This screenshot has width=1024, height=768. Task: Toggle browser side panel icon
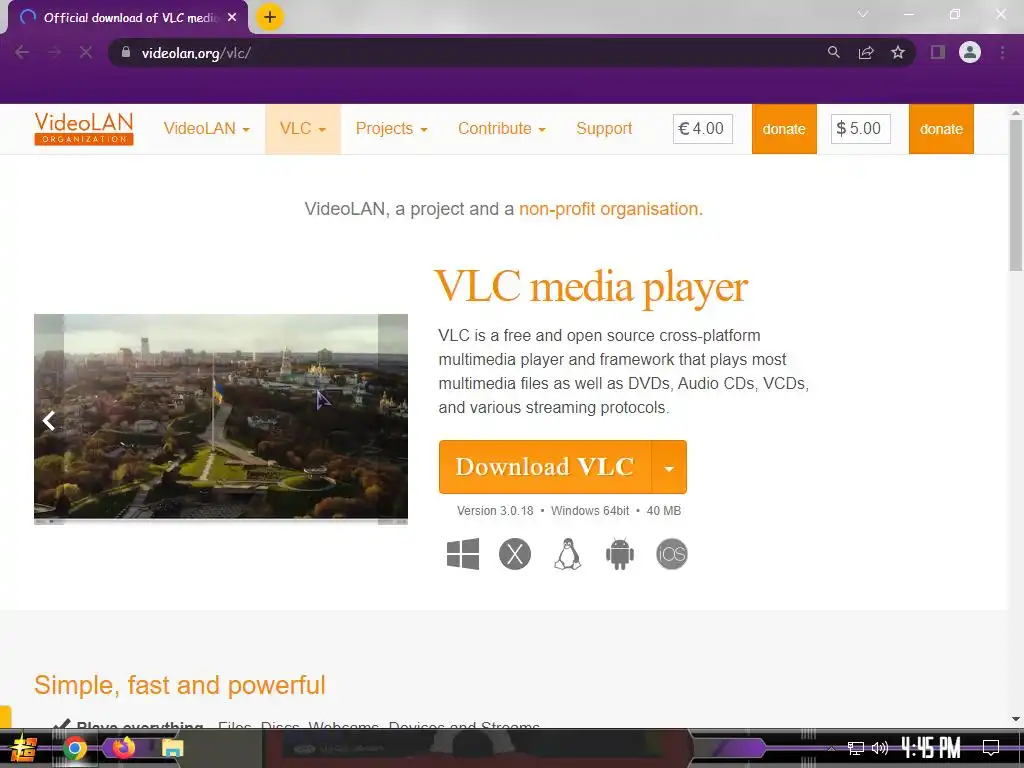(x=938, y=52)
